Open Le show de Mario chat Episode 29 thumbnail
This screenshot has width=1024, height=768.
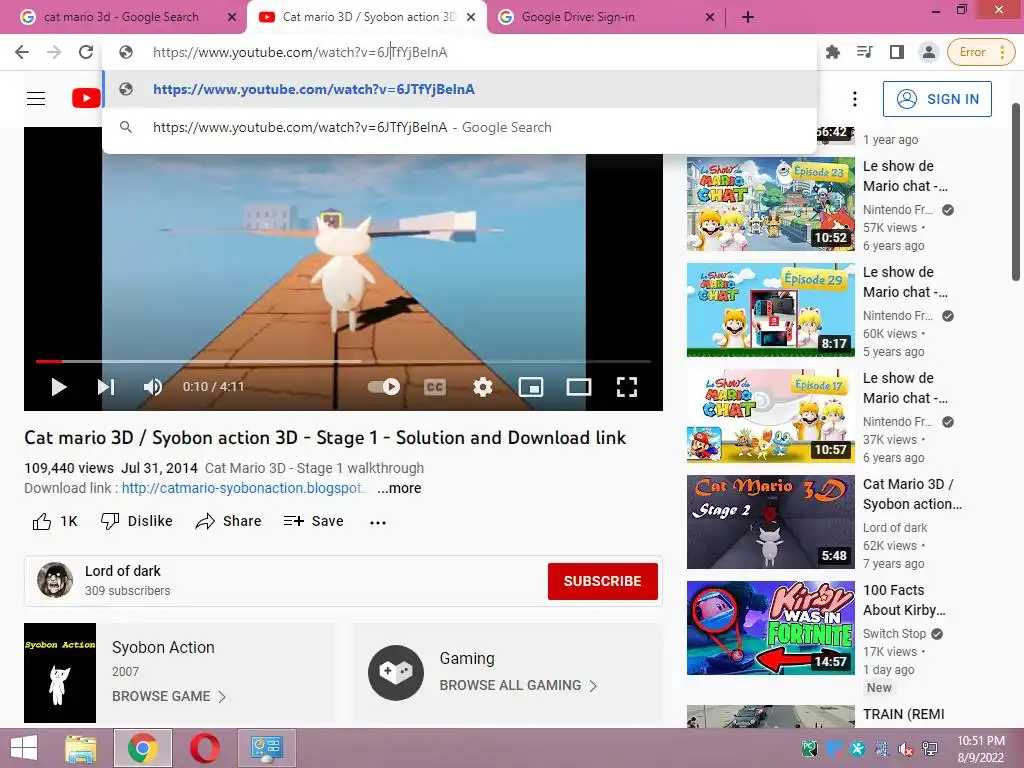(x=771, y=310)
